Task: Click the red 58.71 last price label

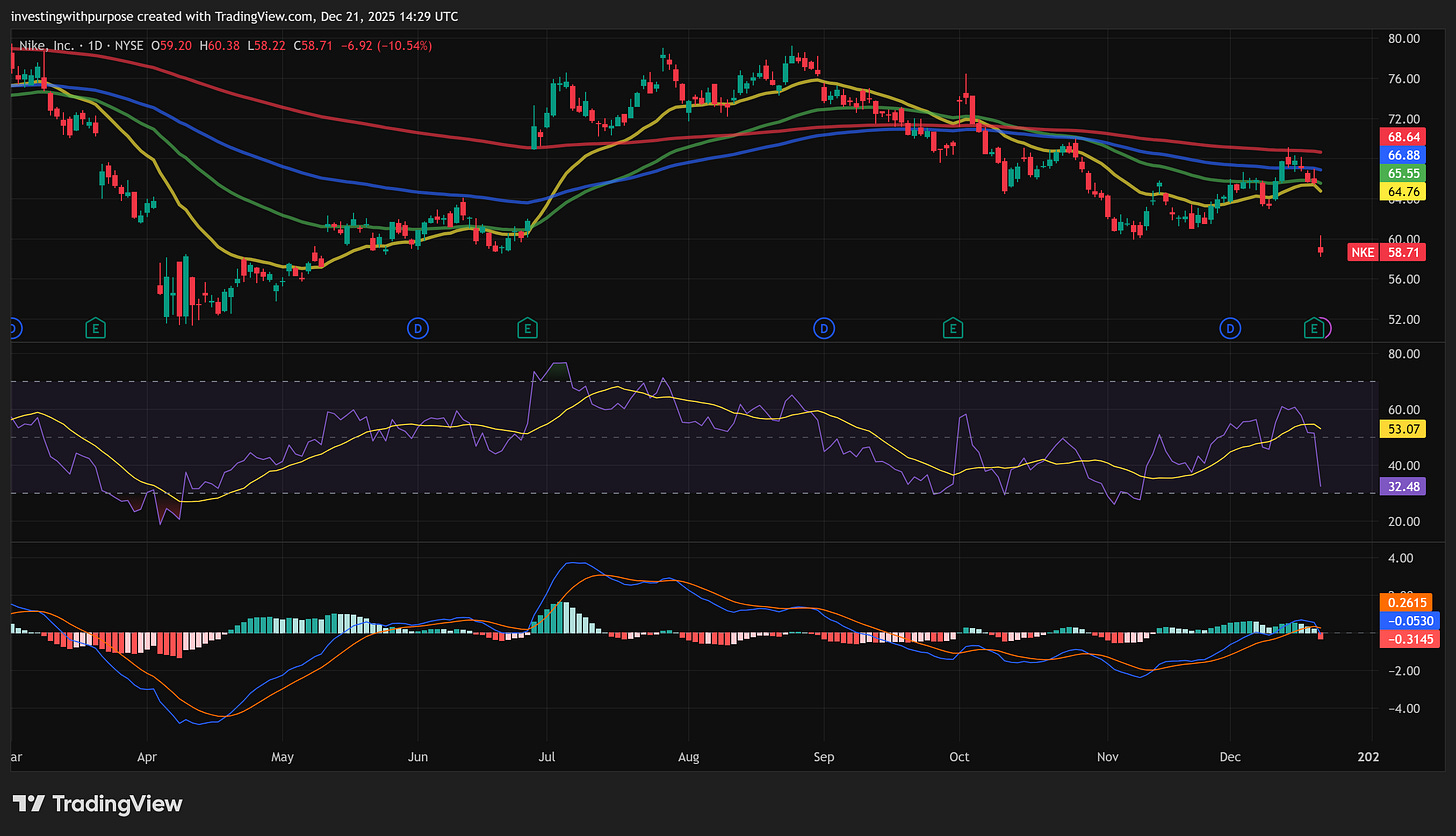Action: [1402, 253]
